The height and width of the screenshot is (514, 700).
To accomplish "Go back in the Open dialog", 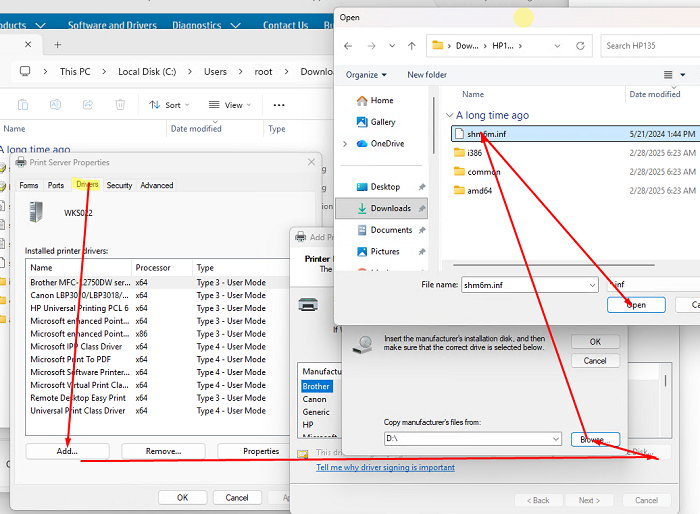I will pos(348,46).
